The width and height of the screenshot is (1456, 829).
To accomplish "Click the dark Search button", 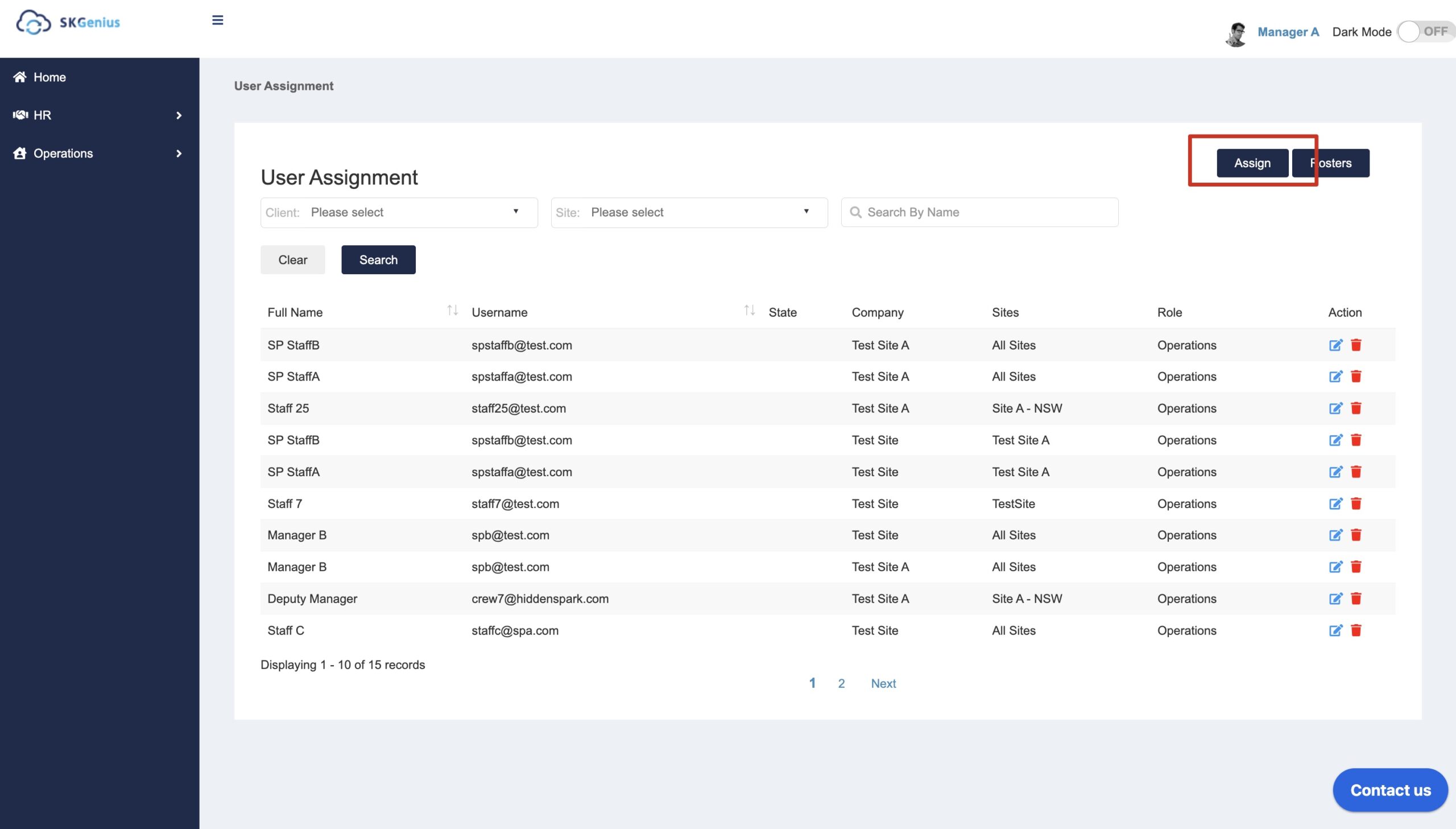I will tap(378, 260).
